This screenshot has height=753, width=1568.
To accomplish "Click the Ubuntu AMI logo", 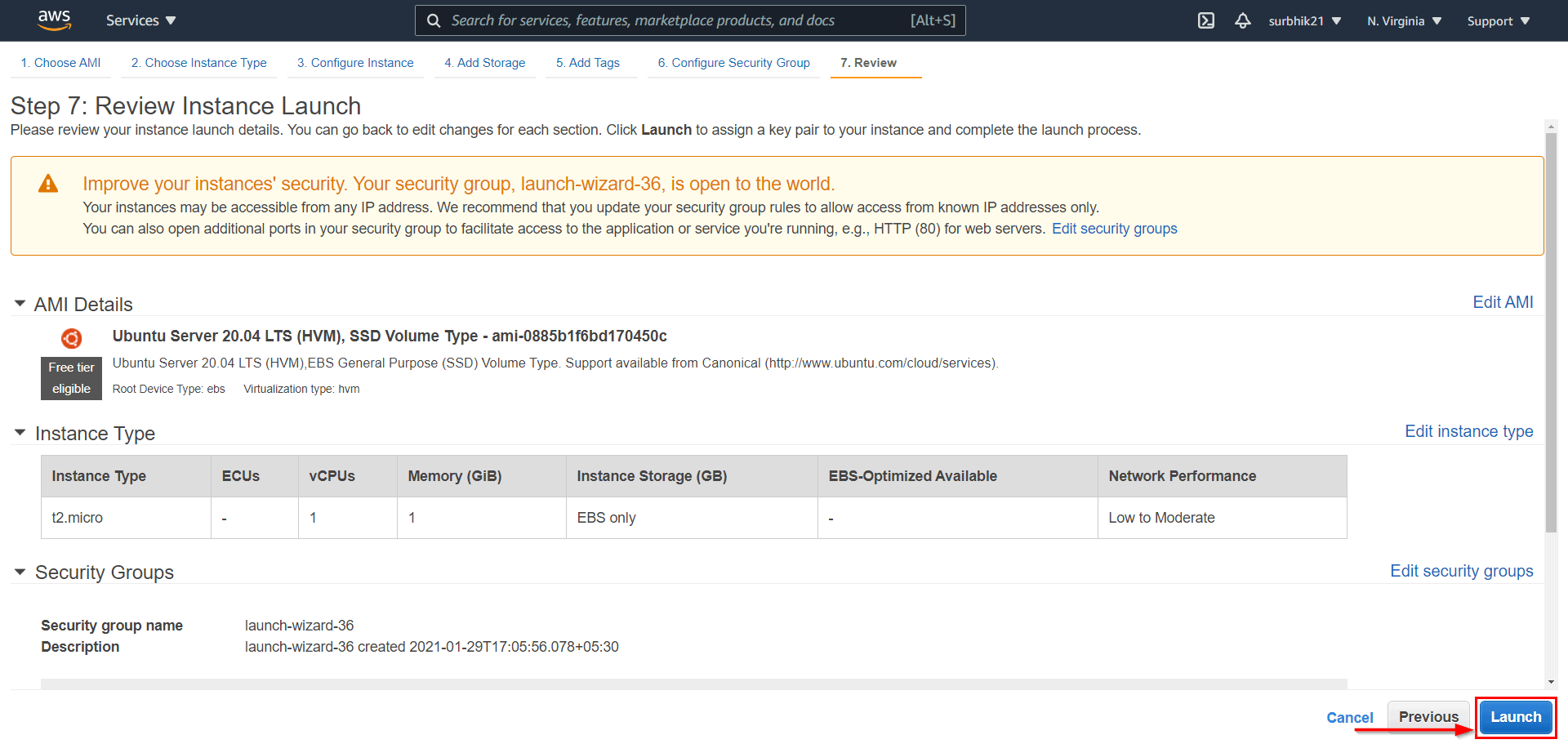I will point(71,337).
